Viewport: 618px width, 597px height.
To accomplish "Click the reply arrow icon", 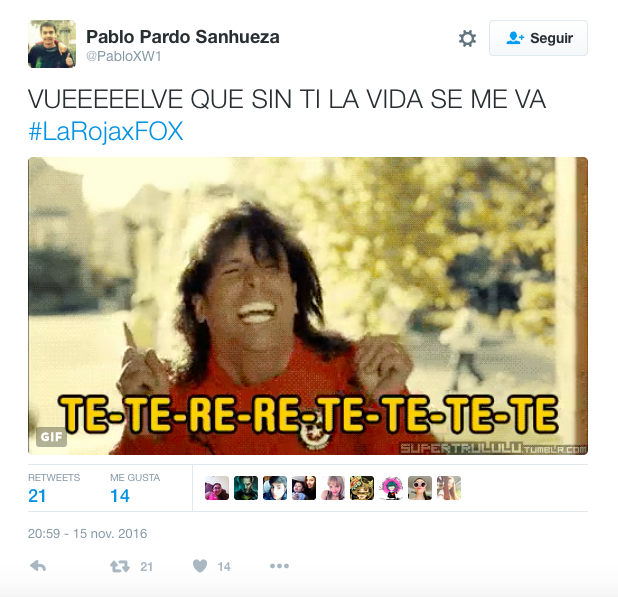I will [38, 566].
